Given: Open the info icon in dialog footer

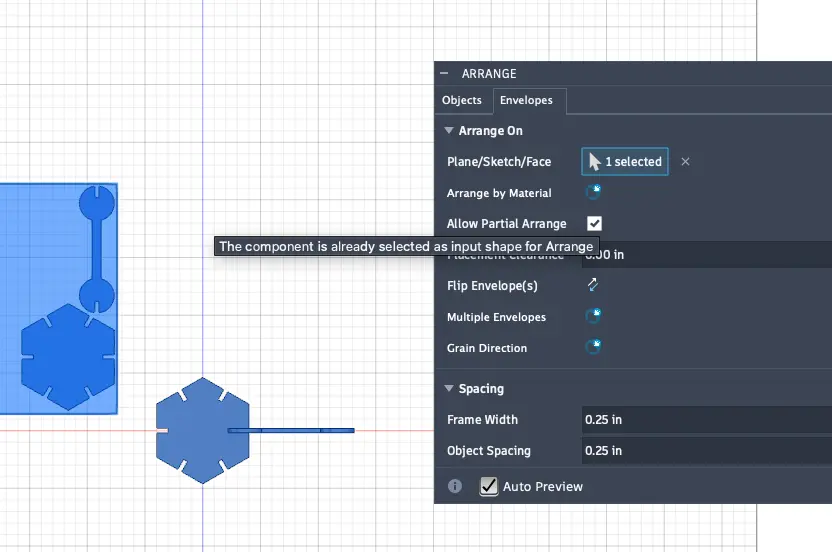Looking at the screenshot, I should pos(455,486).
